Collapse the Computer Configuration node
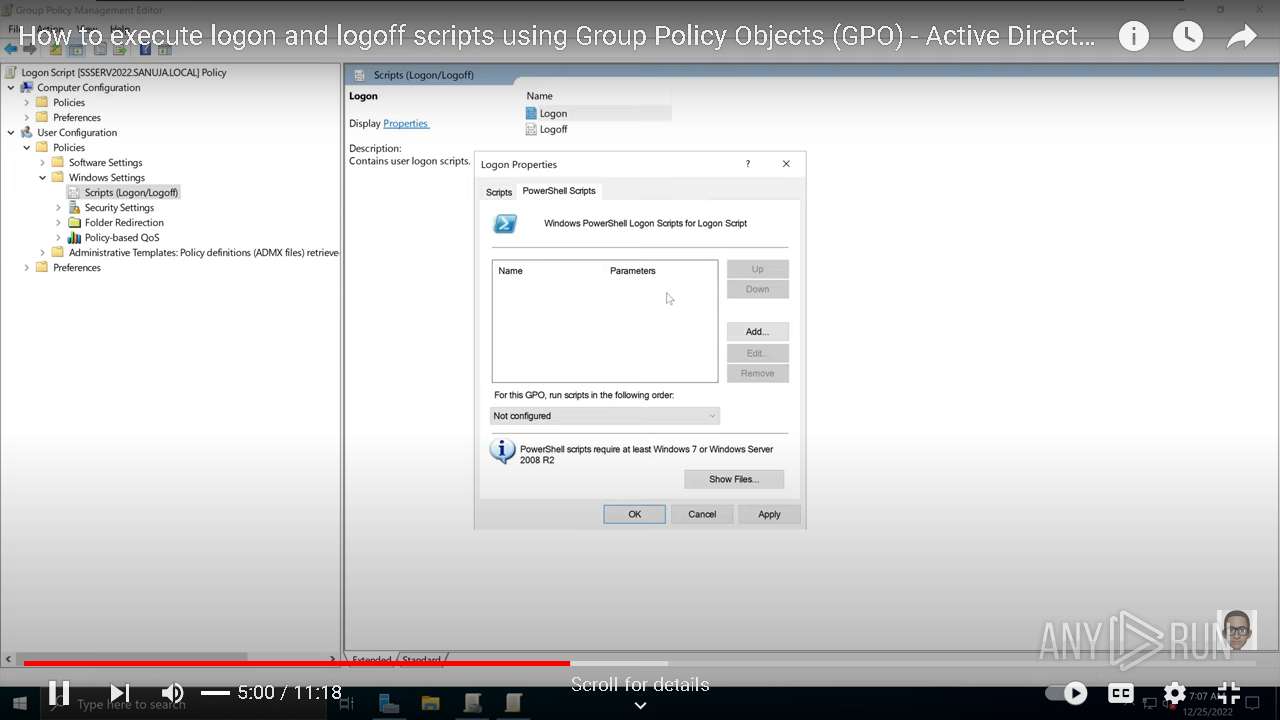 (x=11, y=87)
